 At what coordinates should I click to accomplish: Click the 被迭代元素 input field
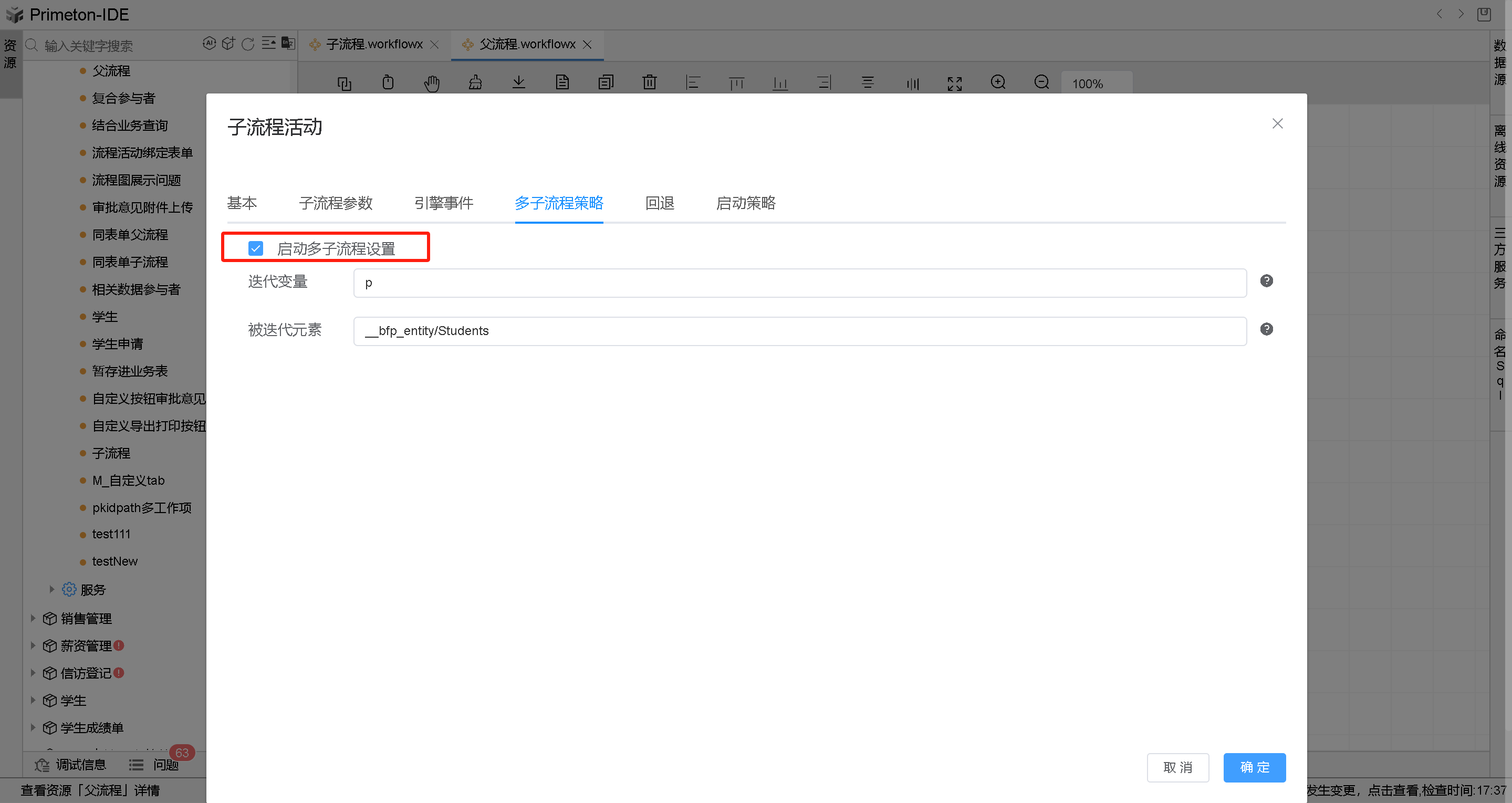click(799, 331)
